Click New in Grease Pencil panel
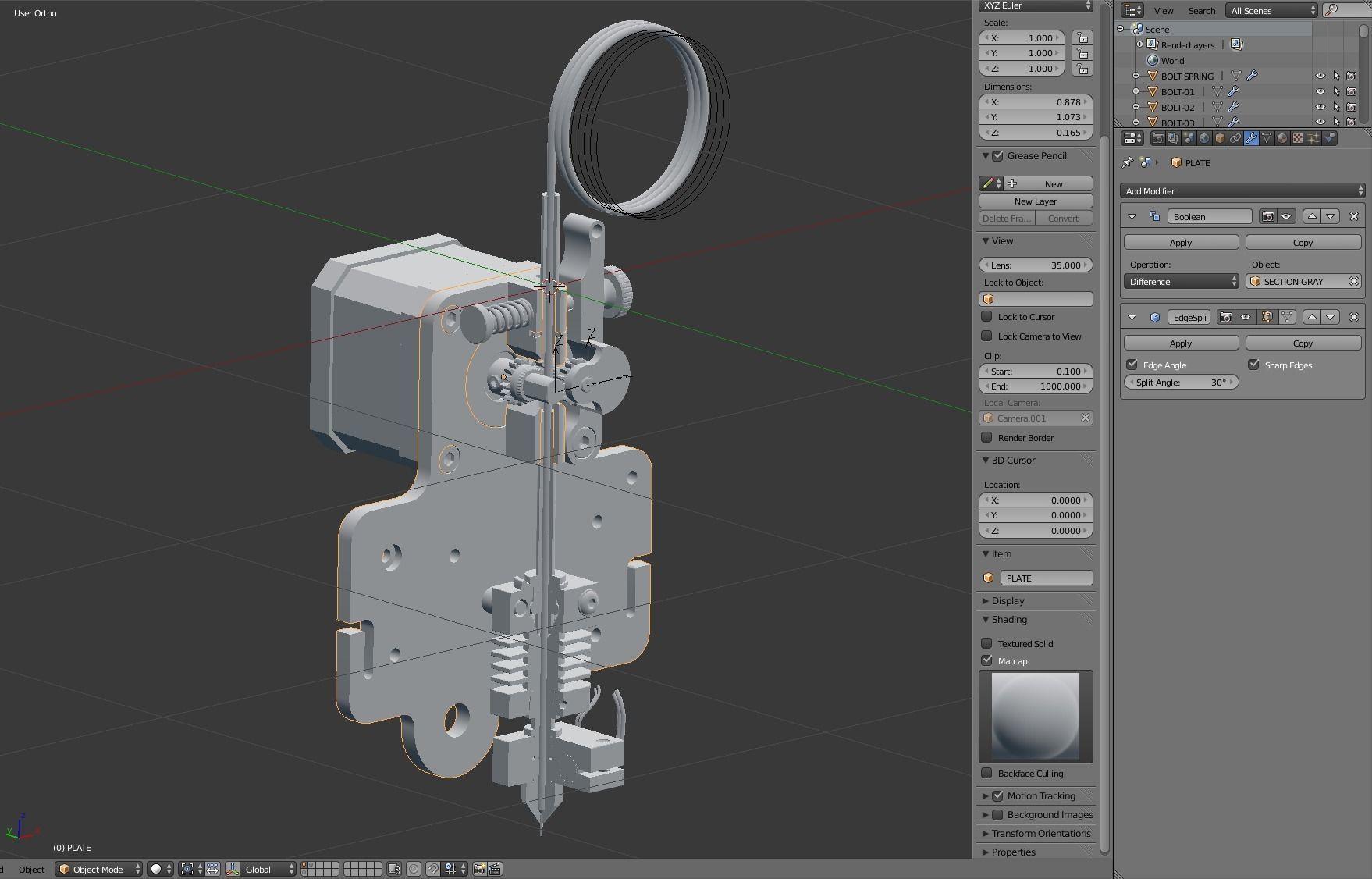The width and height of the screenshot is (1372, 879). click(1048, 183)
